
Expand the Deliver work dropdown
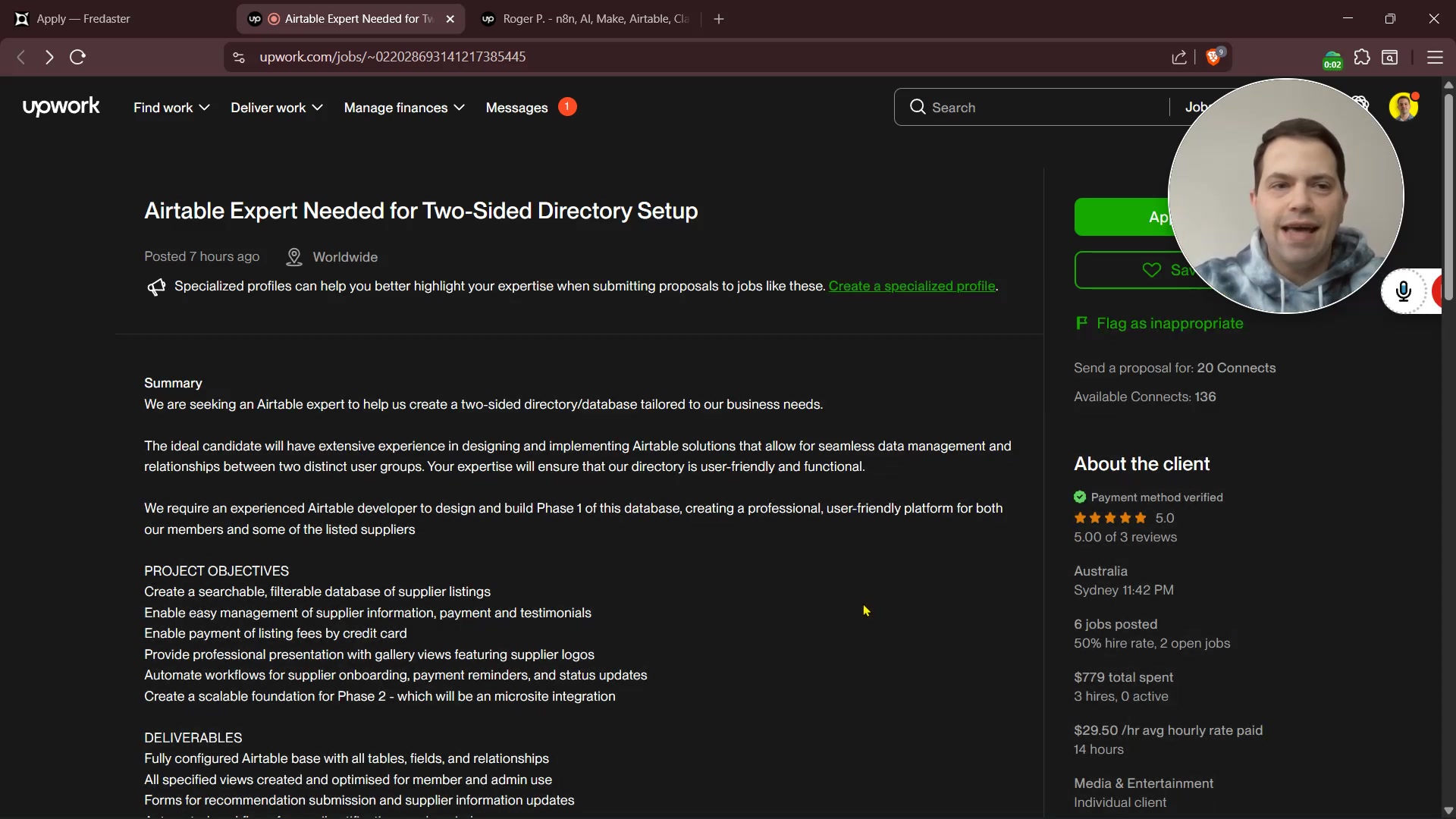[277, 108]
